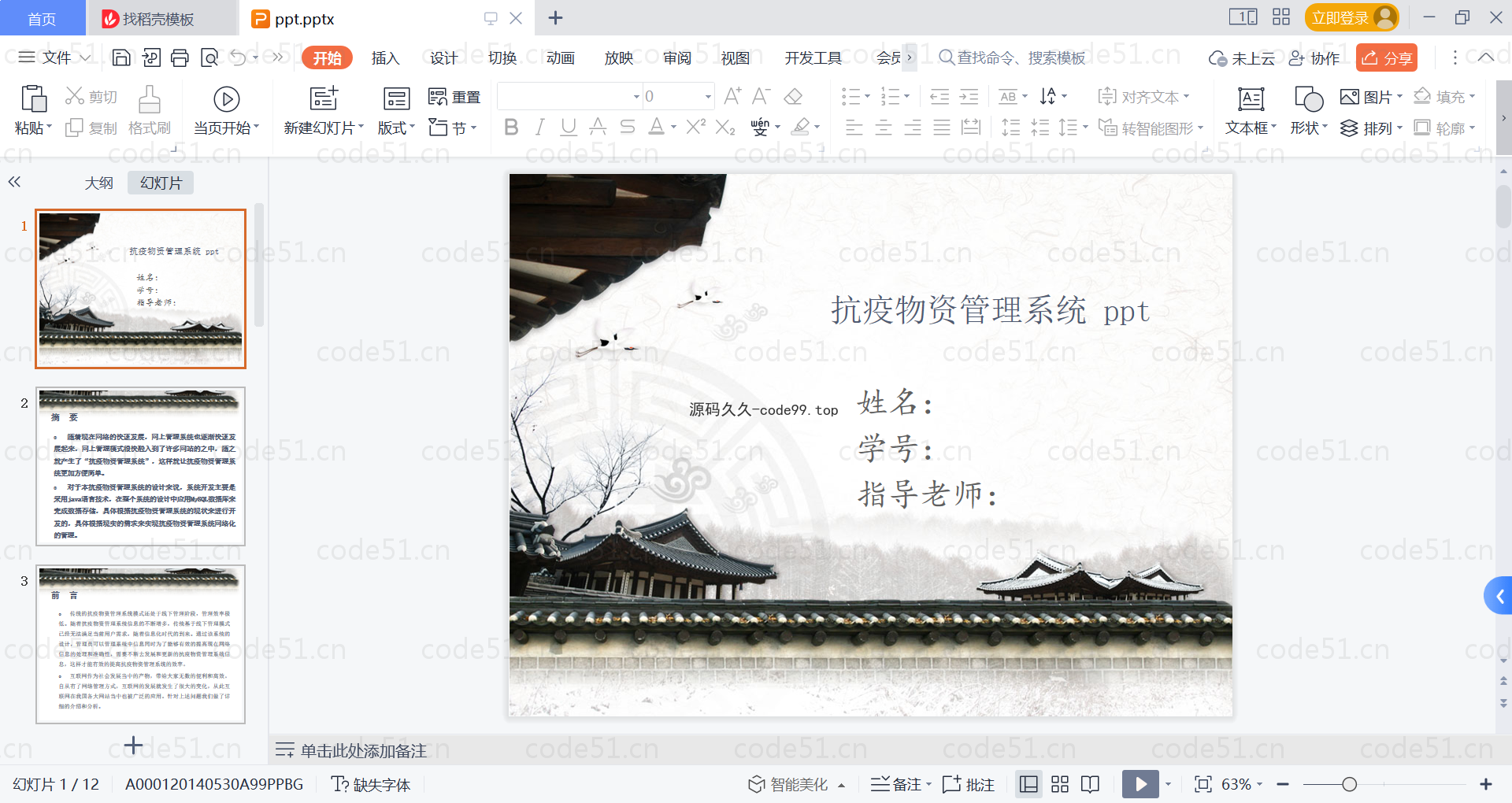Click the Format Painter (格式刷) icon
The image size is (1512, 803).
point(150,100)
